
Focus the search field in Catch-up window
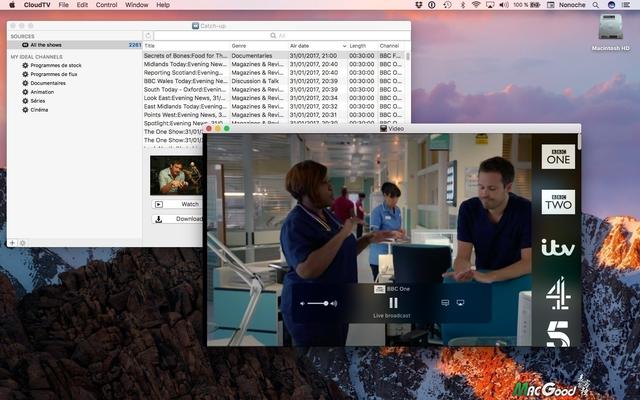(281, 36)
